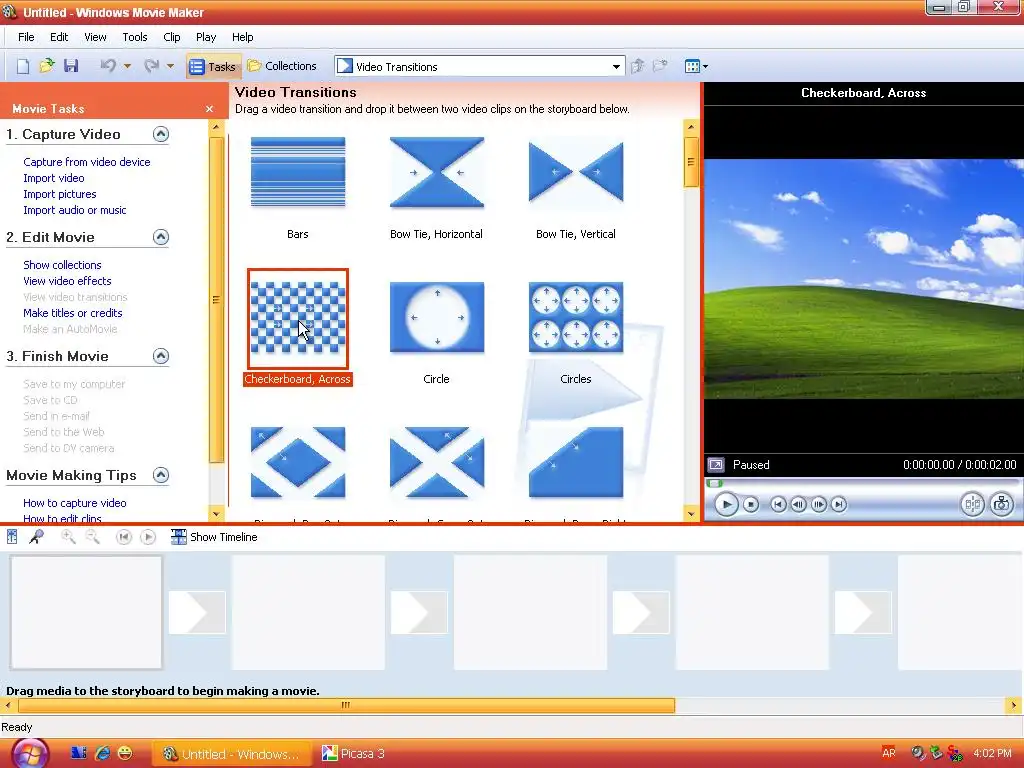Click Import audio or music link
This screenshot has width=1024, height=768.
tap(74, 210)
